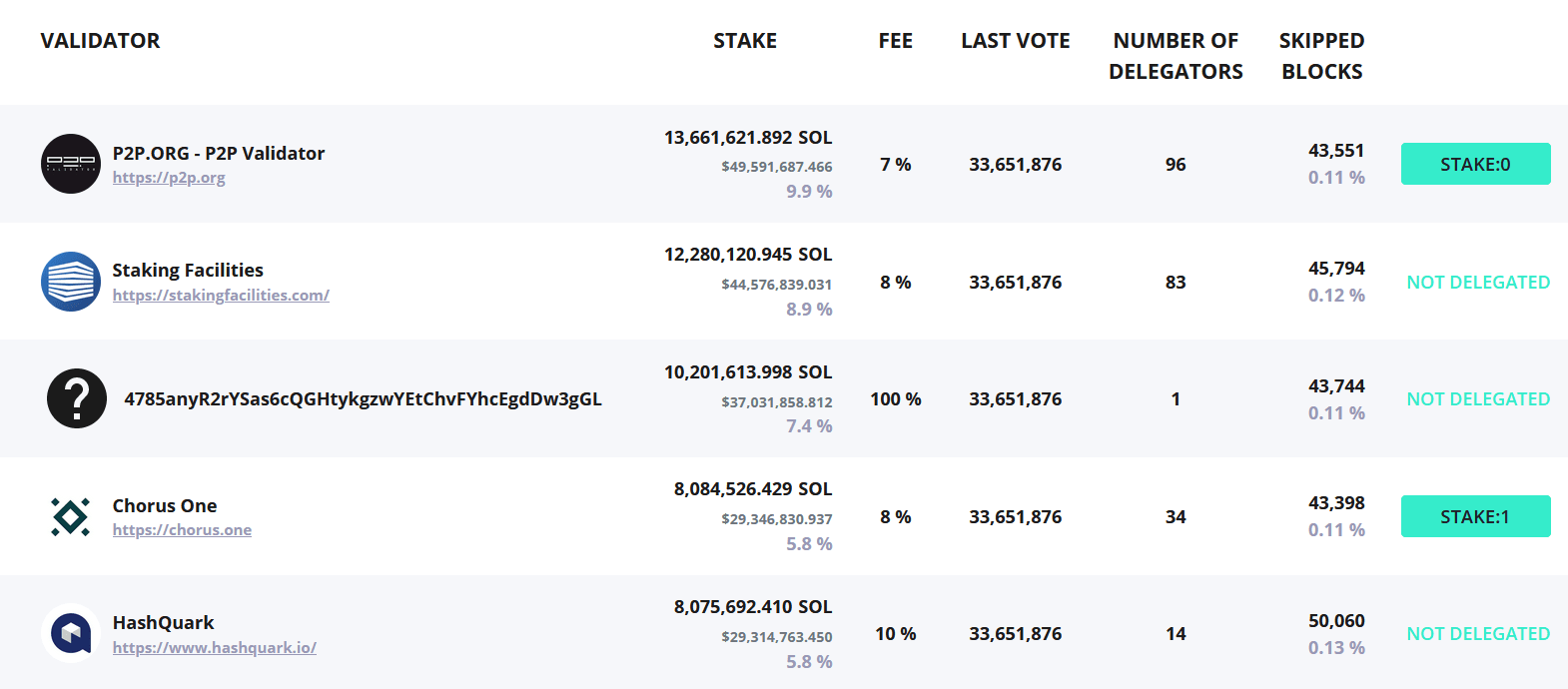
Task: Click the Chorus One logo icon
Action: (71, 516)
